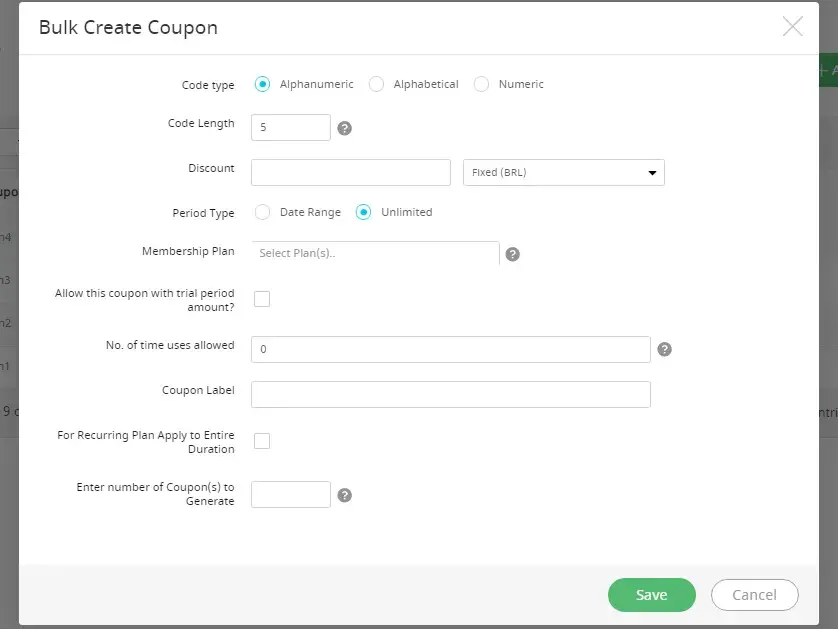Click the Coupon Label text field
838x630 pixels.
click(x=450, y=394)
